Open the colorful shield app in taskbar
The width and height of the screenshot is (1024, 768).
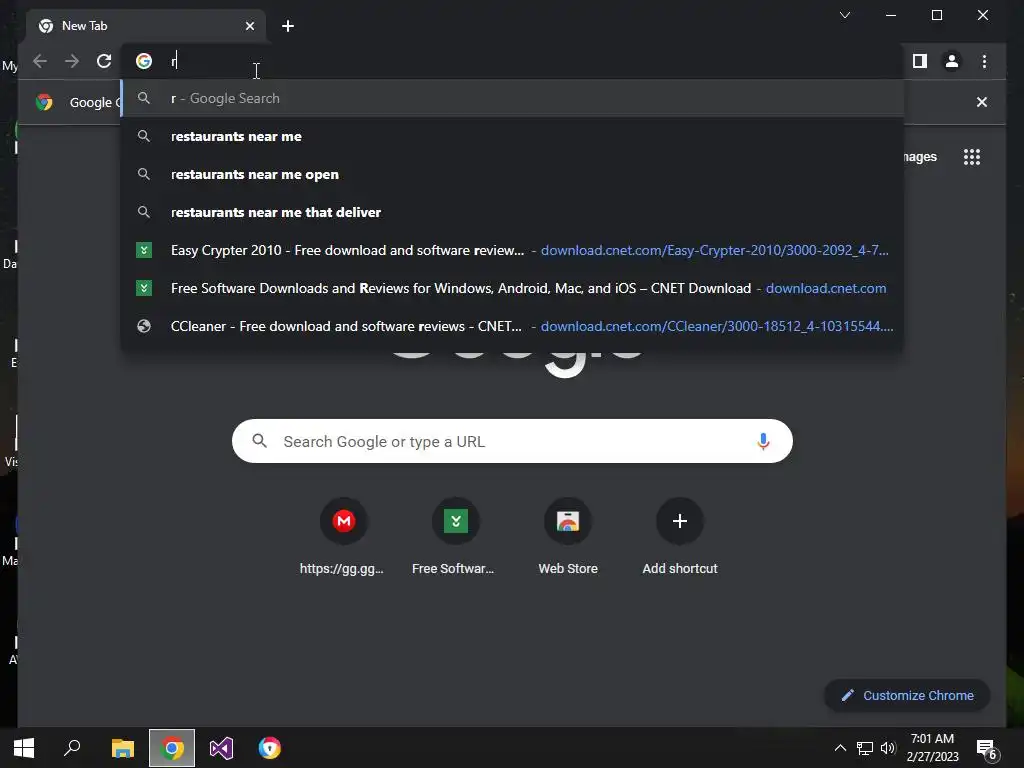click(270, 748)
